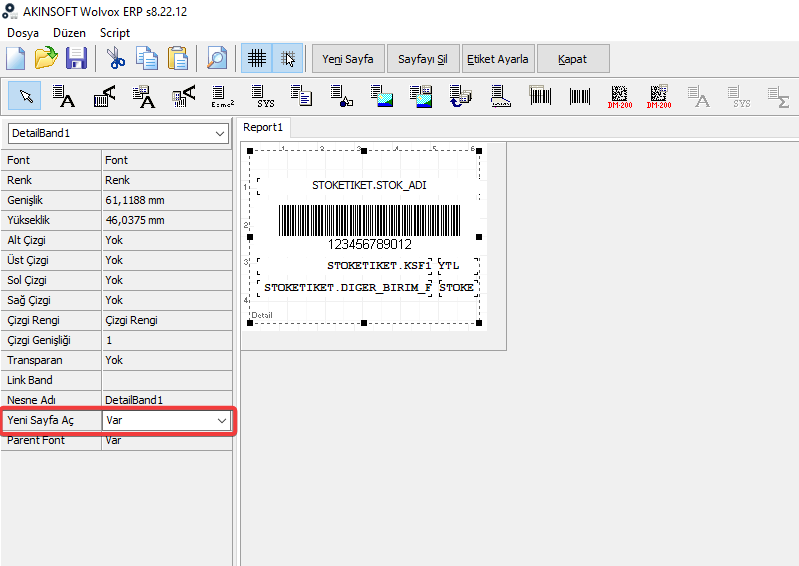This screenshot has width=799, height=566.
Task: Click the Renk color property value
Action: tap(167, 180)
